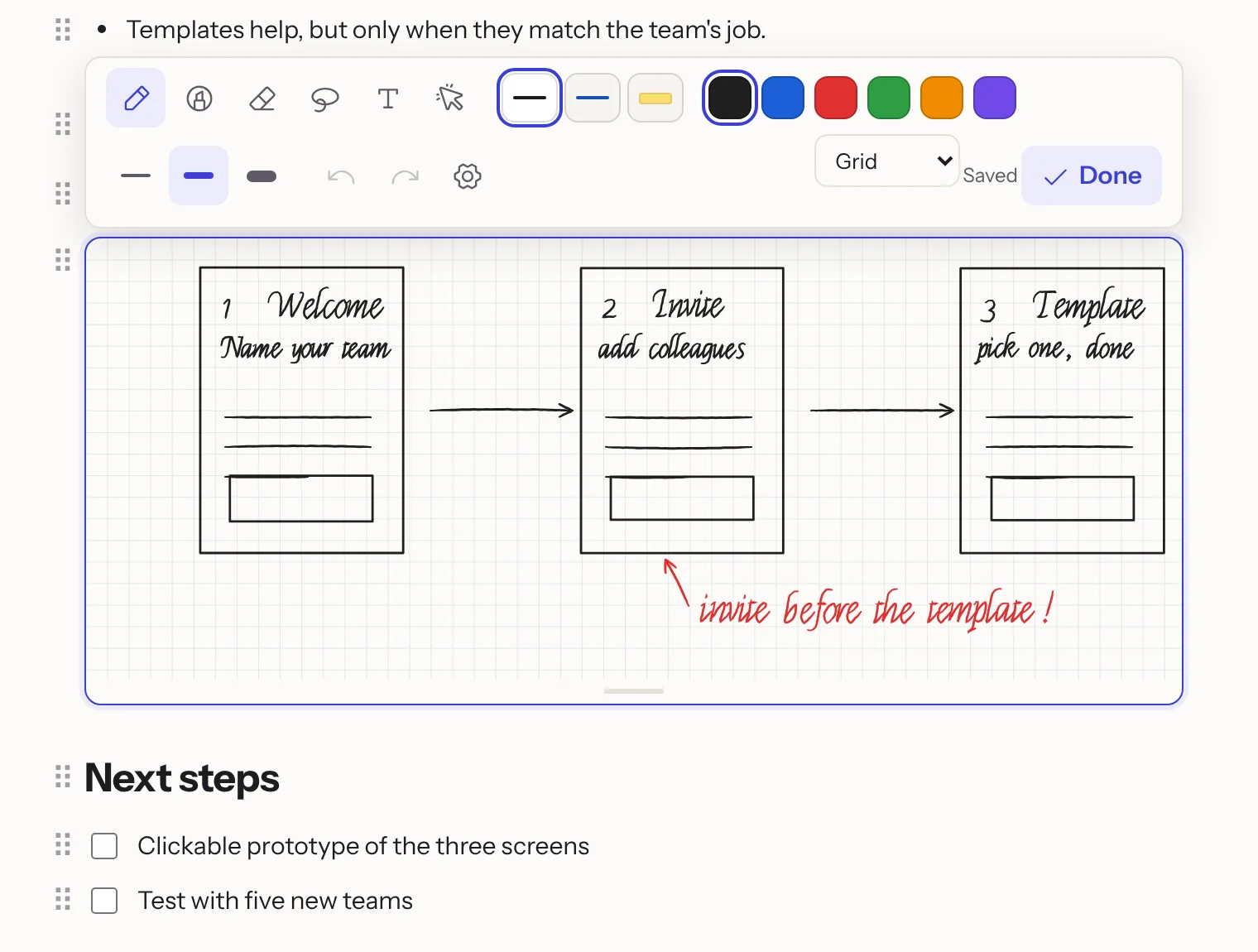Image resolution: width=1258 pixels, height=952 pixels.
Task: Choose the medium stroke width
Action: 199,176
